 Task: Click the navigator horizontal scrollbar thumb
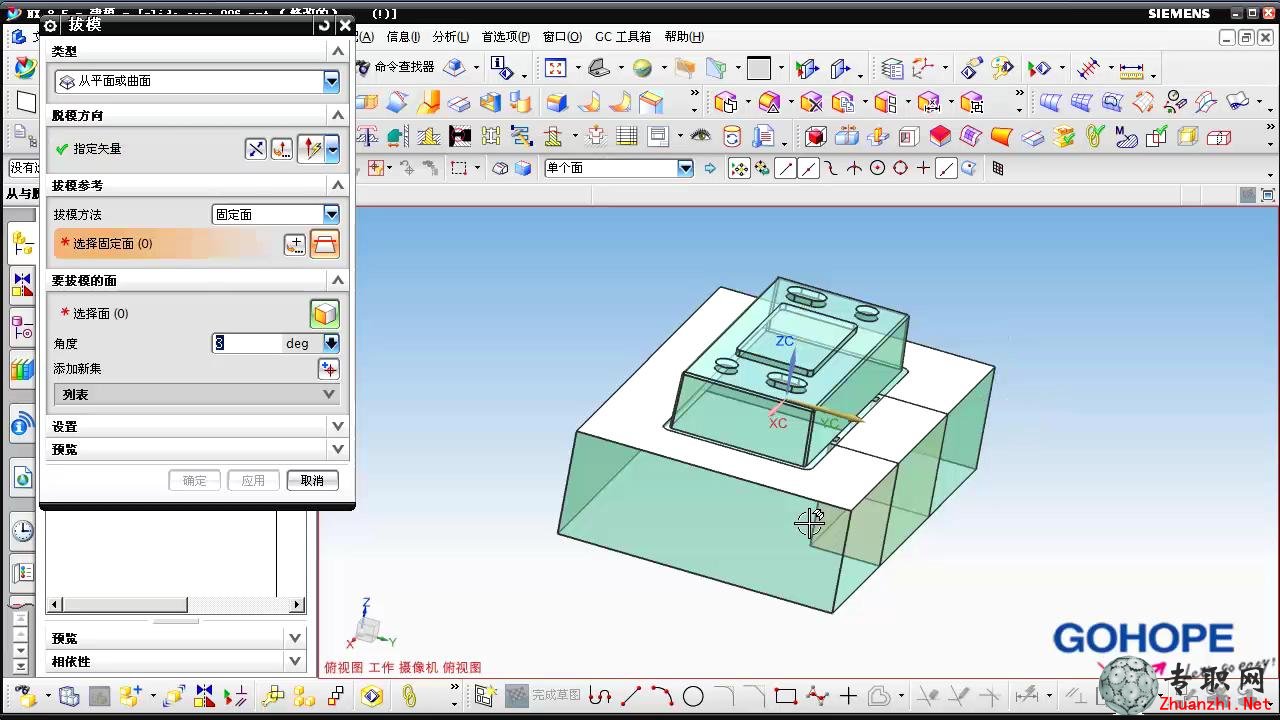point(124,605)
